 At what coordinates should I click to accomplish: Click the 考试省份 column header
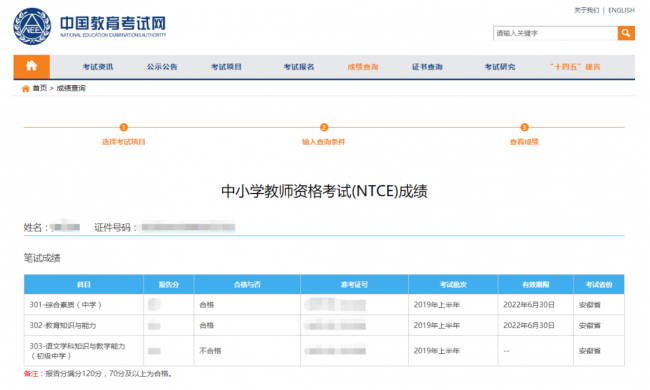tap(599, 285)
